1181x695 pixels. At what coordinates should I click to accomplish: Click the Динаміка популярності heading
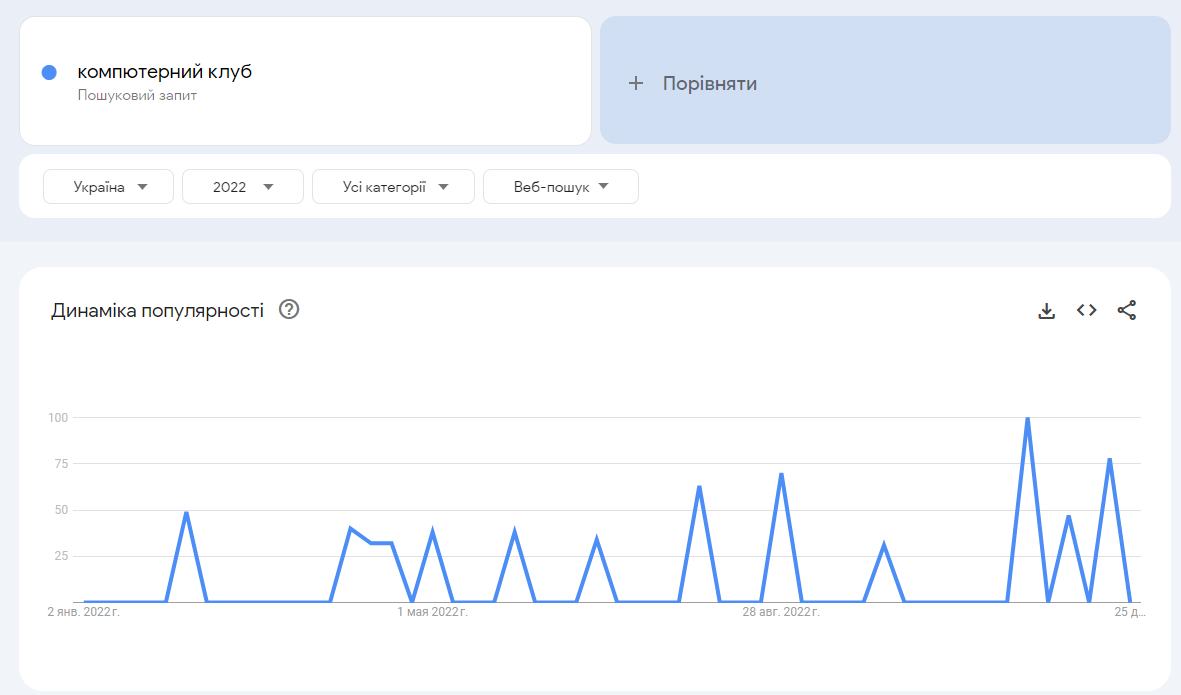(157, 310)
